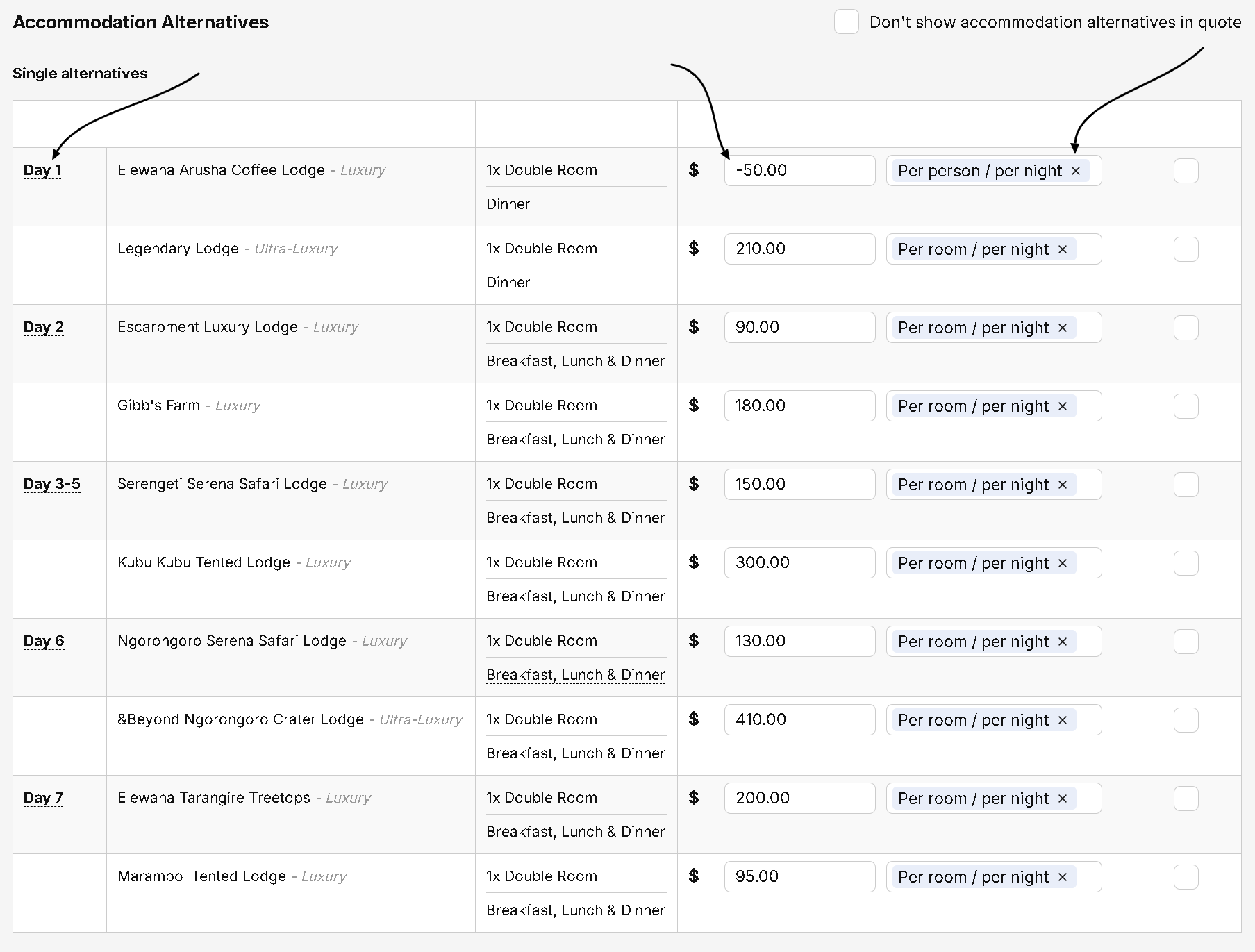This screenshot has height=952, width=1255.
Task: Click the Accommodation Alternatives title
Action: [141, 22]
